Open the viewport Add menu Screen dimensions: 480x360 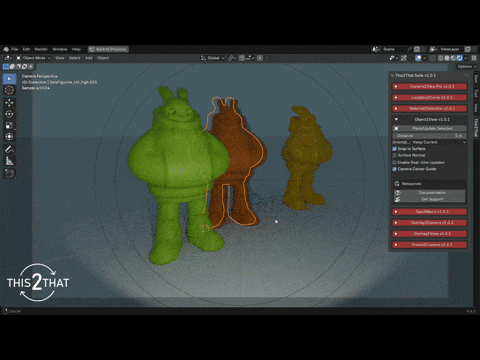(x=89, y=58)
